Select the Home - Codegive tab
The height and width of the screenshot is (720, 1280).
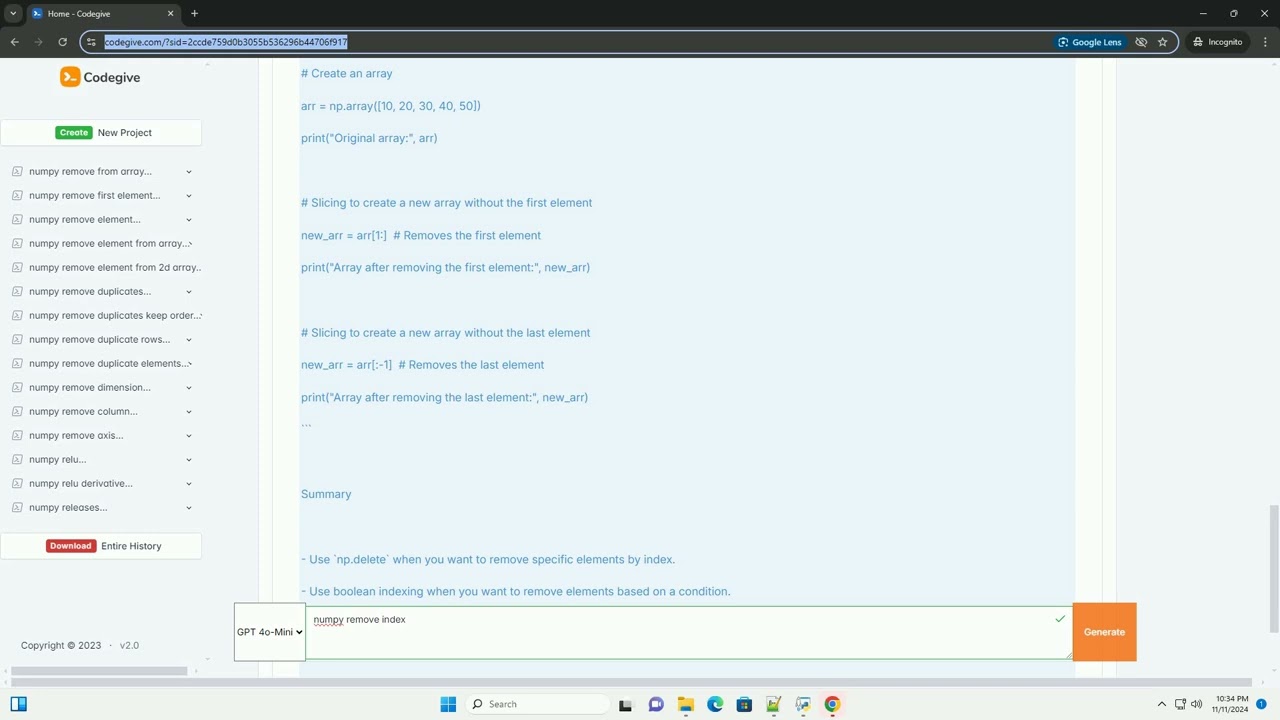pos(102,14)
